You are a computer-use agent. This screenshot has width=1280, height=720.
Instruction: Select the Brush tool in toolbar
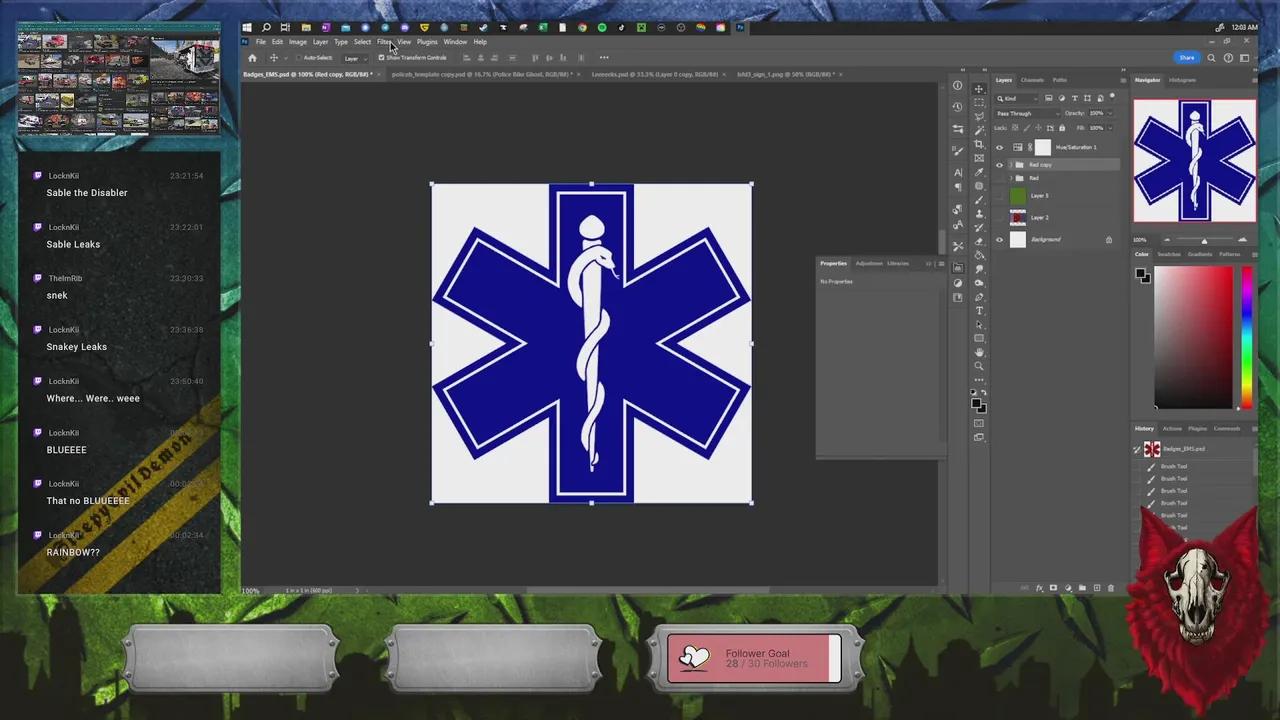point(979,200)
